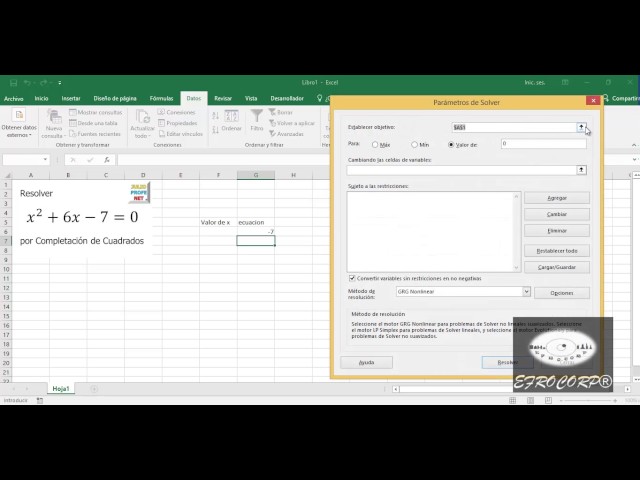This screenshot has height=480, width=640.
Task: Select the Máx radio button
Action: point(375,144)
